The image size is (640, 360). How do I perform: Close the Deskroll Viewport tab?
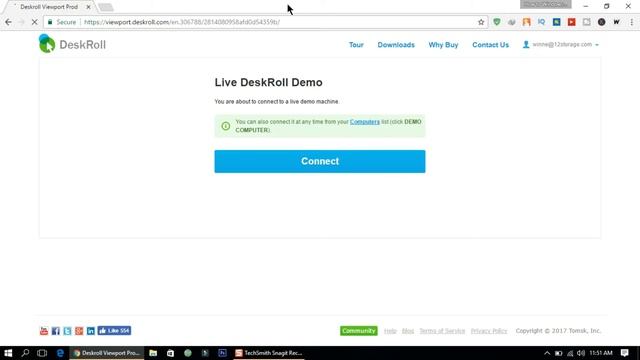[x=88, y=7]
